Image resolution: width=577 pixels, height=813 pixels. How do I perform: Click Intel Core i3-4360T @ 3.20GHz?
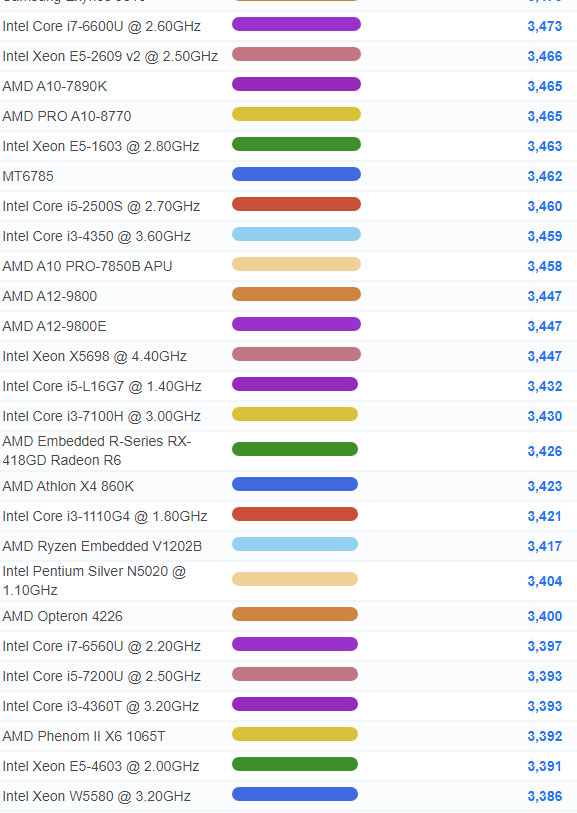click(101, 707)
